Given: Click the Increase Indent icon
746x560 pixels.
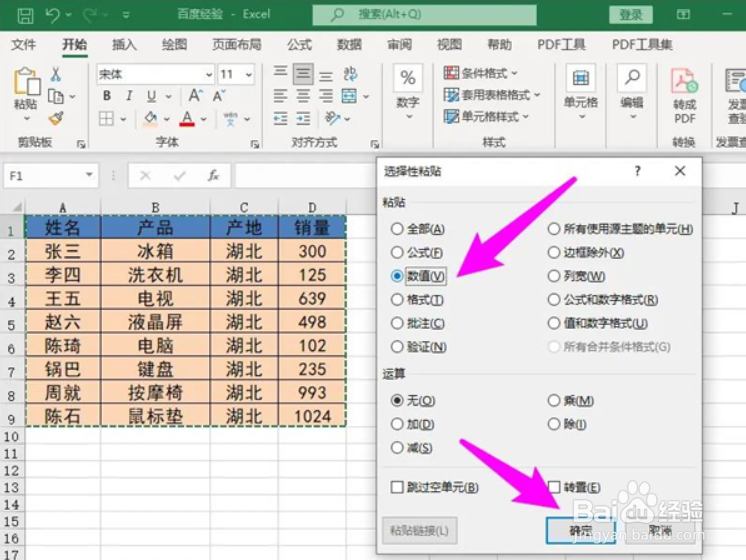Looking at the screenshot, I should 303,118.
